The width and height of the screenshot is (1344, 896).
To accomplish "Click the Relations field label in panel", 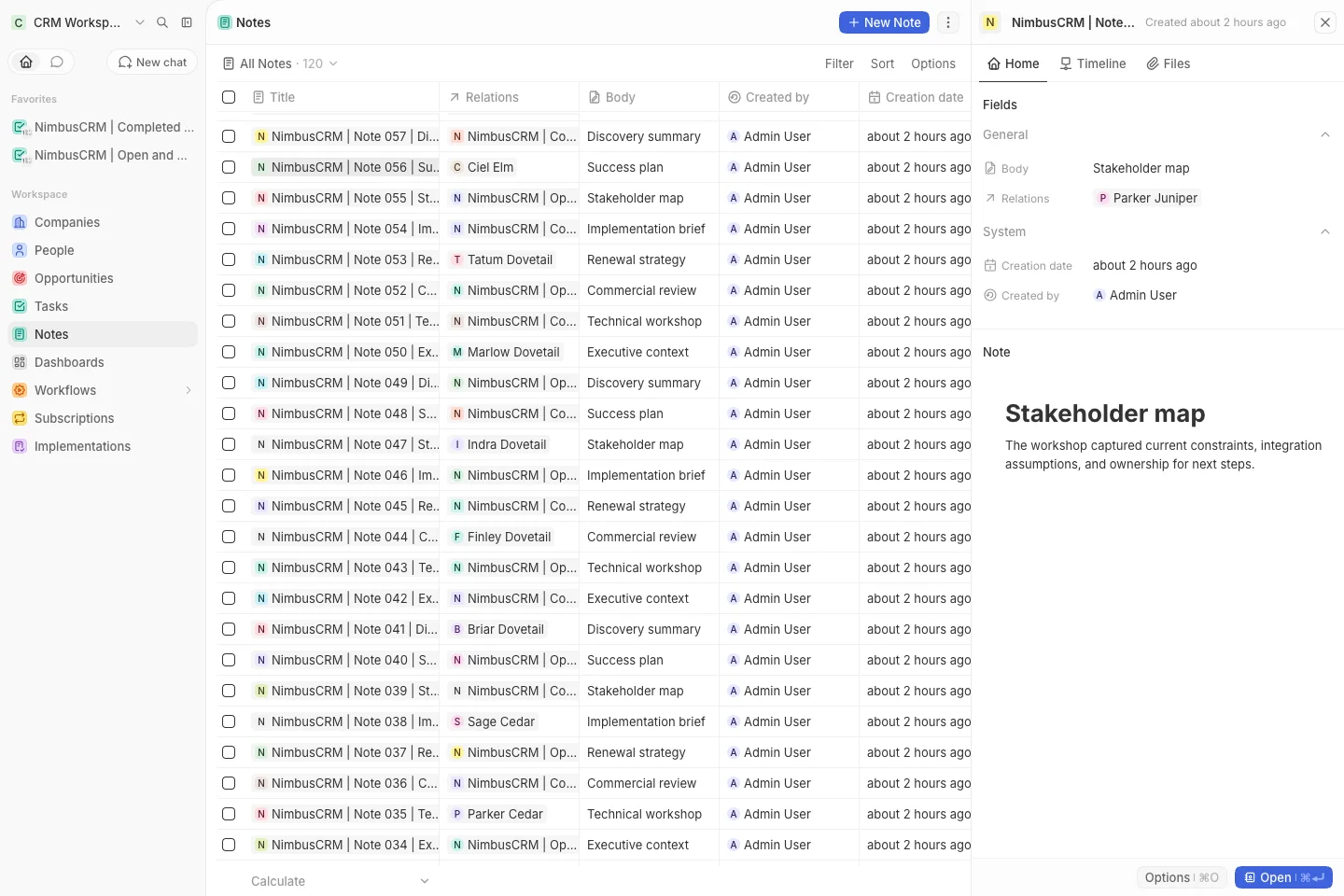I will [x=1025, y=199].
